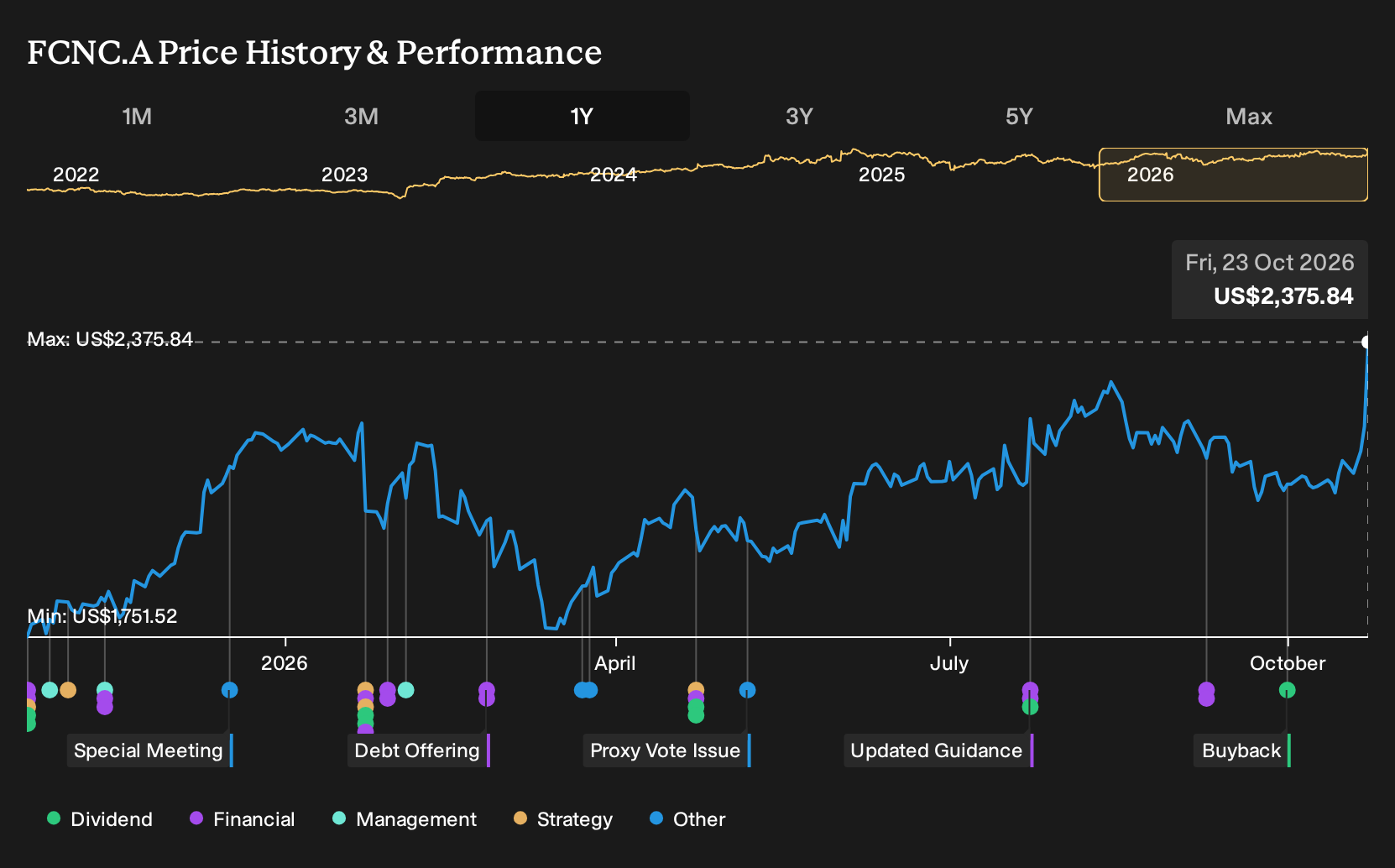
Task: Click lone orange Strategy dot near chart start
Action: [x=68, y=690]
